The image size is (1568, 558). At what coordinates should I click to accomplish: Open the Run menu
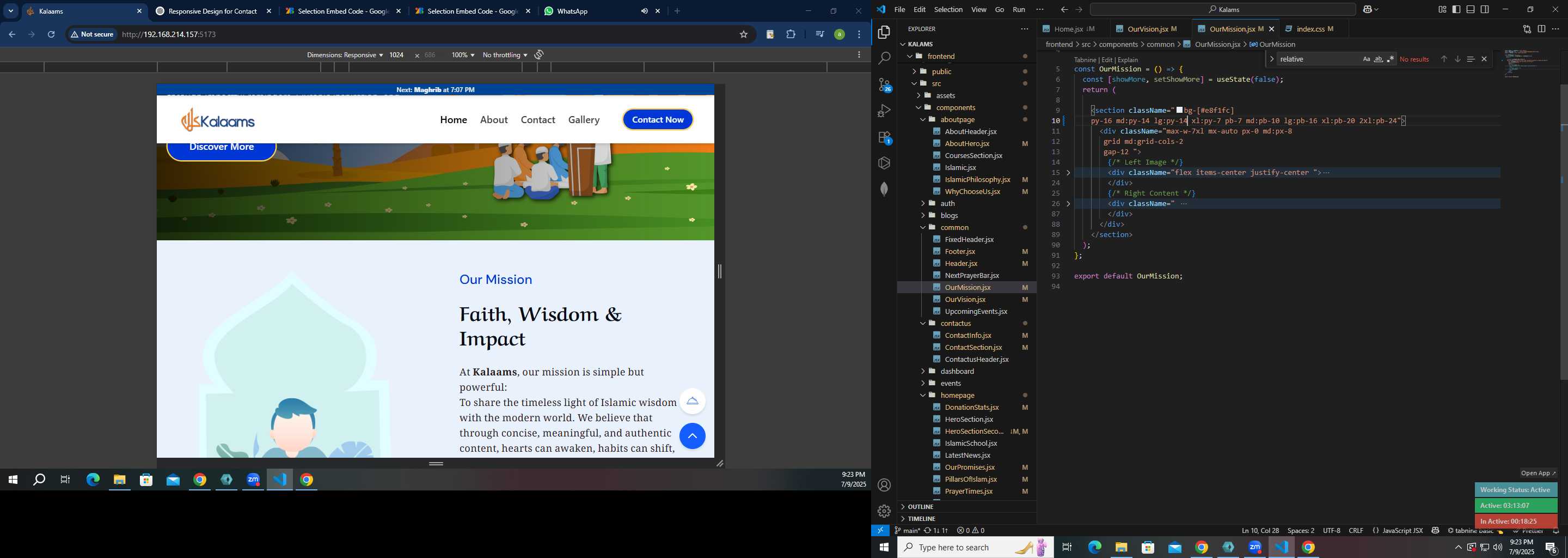1018,9
